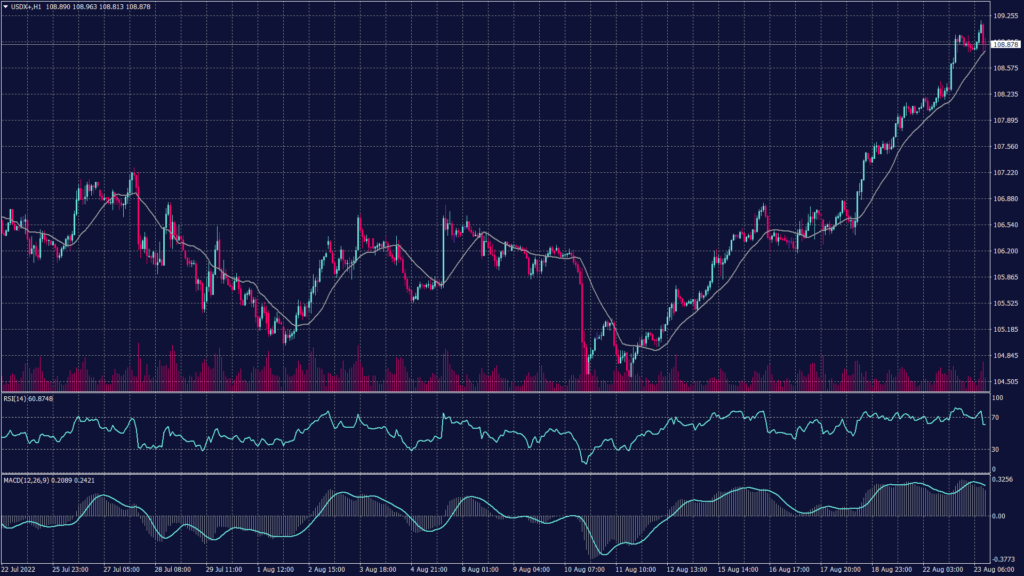Open the USDX+ symbol dropdown arrow
The height and width of the screenshot is (576, 1024).
click(8, 6)
